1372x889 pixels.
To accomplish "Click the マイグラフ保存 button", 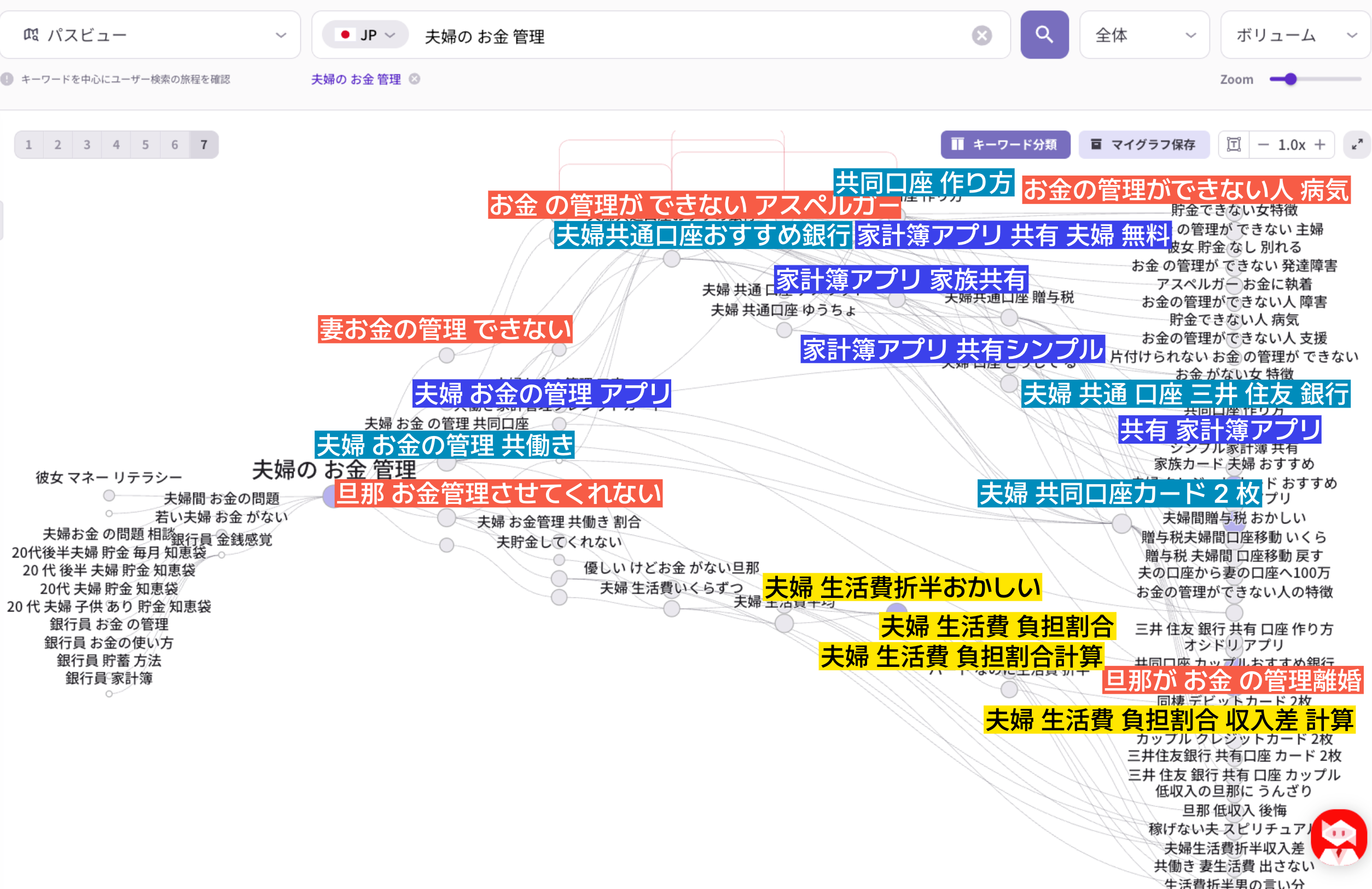I will click(1144, 144).
